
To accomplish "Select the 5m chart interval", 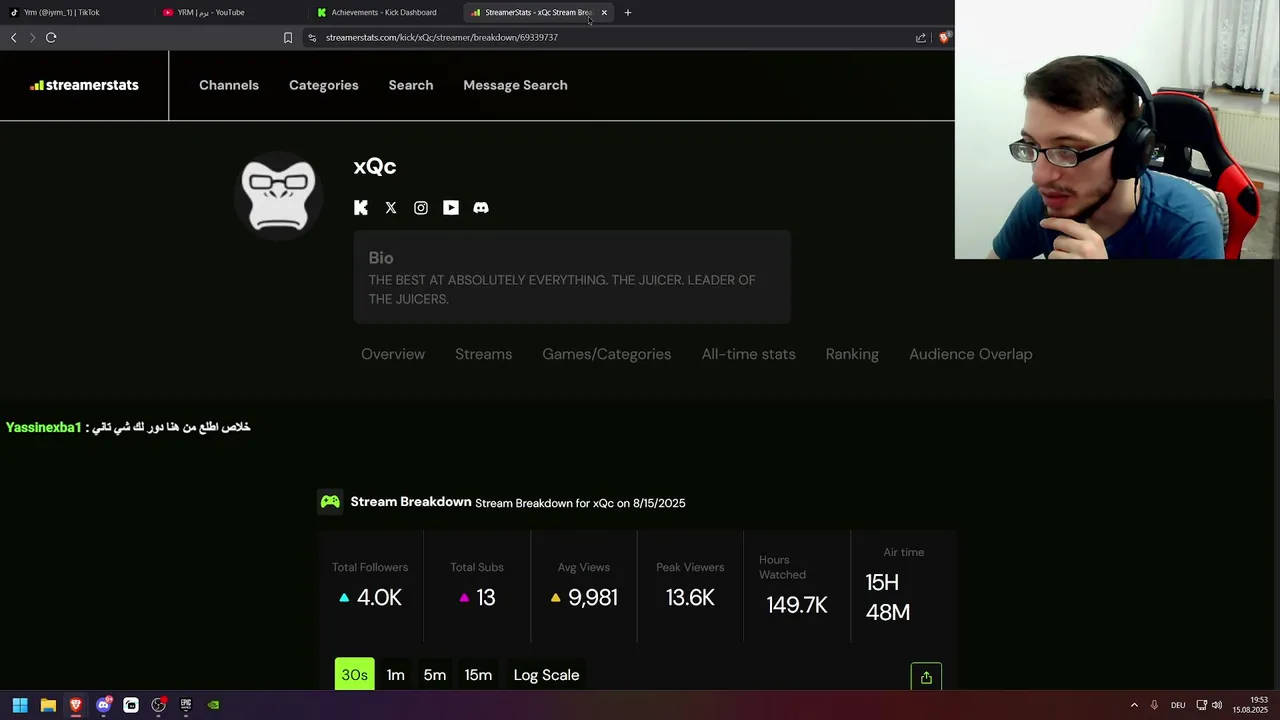I will coord(435,675).
